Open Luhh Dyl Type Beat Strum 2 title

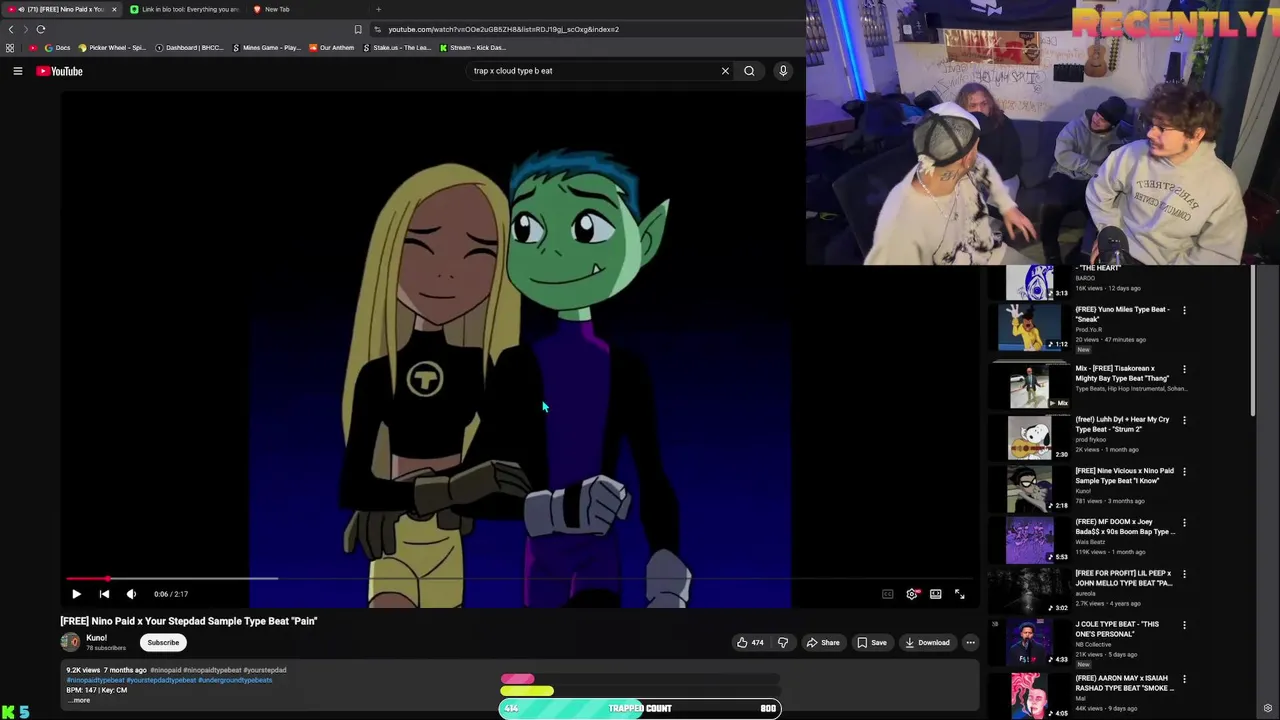tap(1122, 424)
